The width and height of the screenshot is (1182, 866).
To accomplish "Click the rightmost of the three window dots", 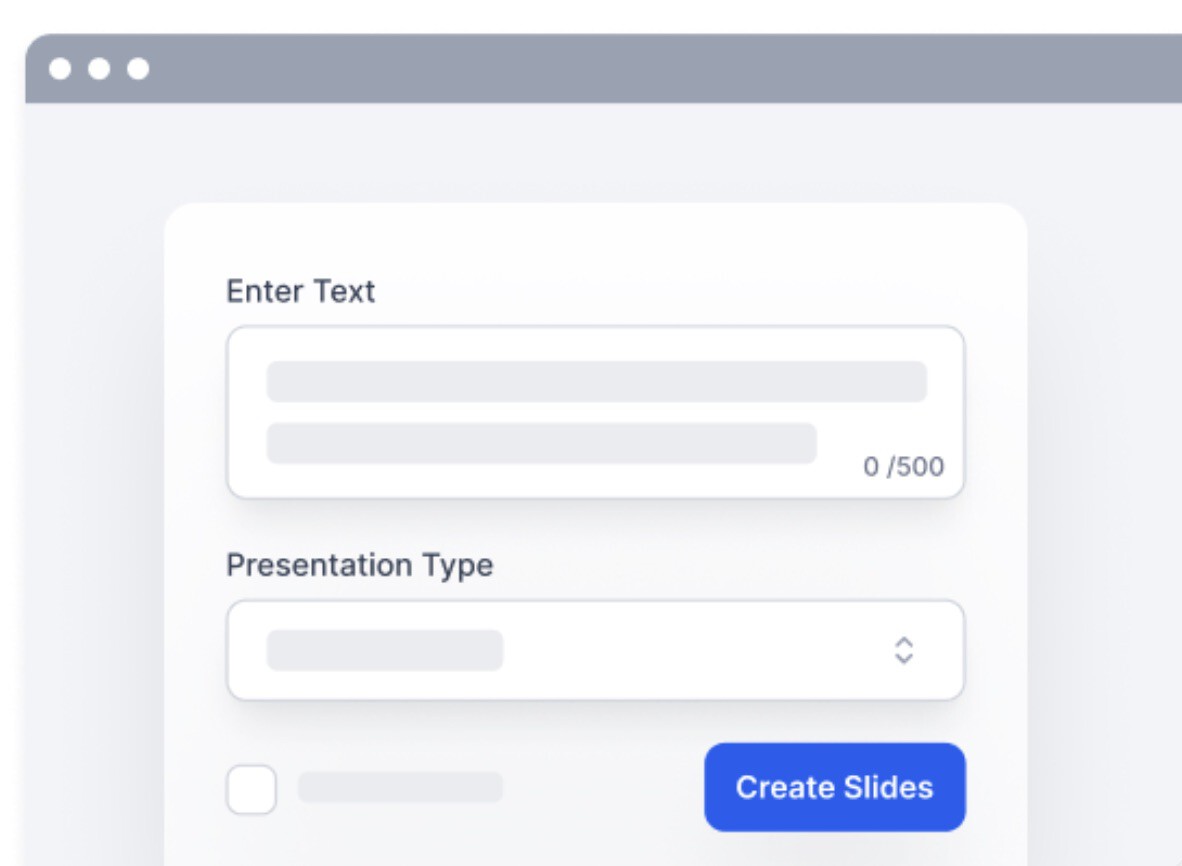I will [x=138, y=69].
